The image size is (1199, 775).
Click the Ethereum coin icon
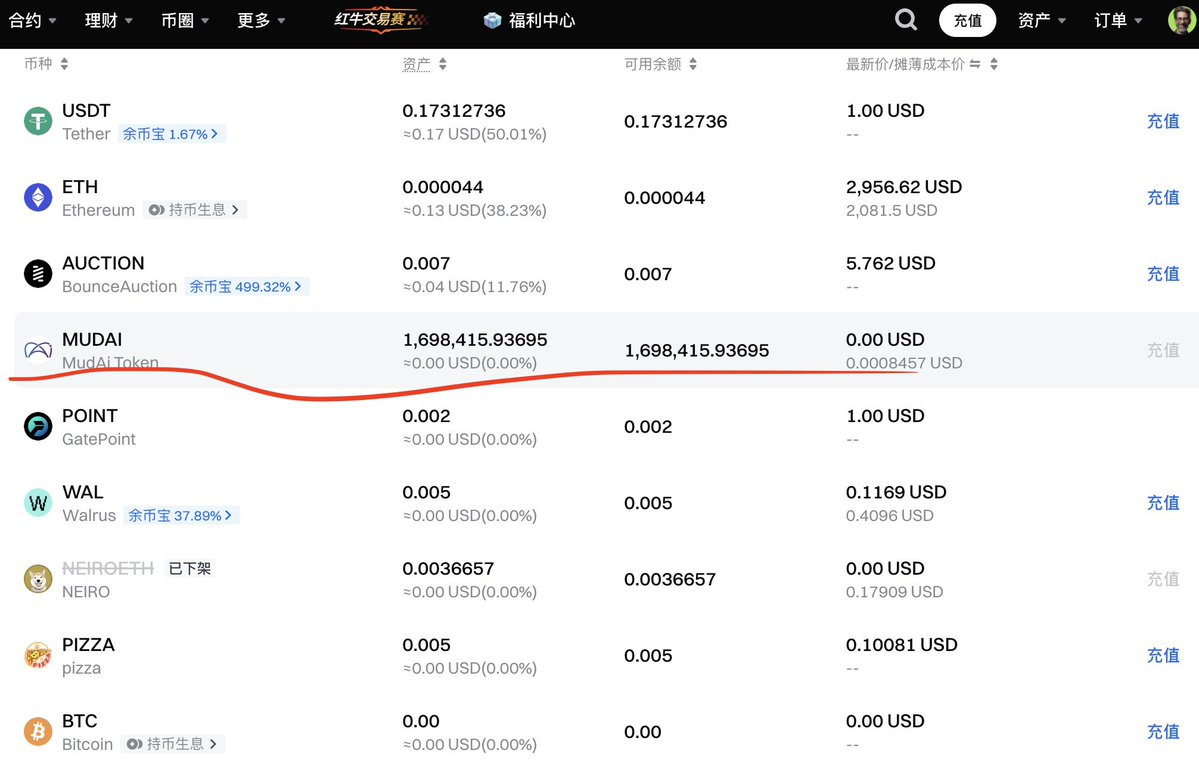tap(38, 198)
